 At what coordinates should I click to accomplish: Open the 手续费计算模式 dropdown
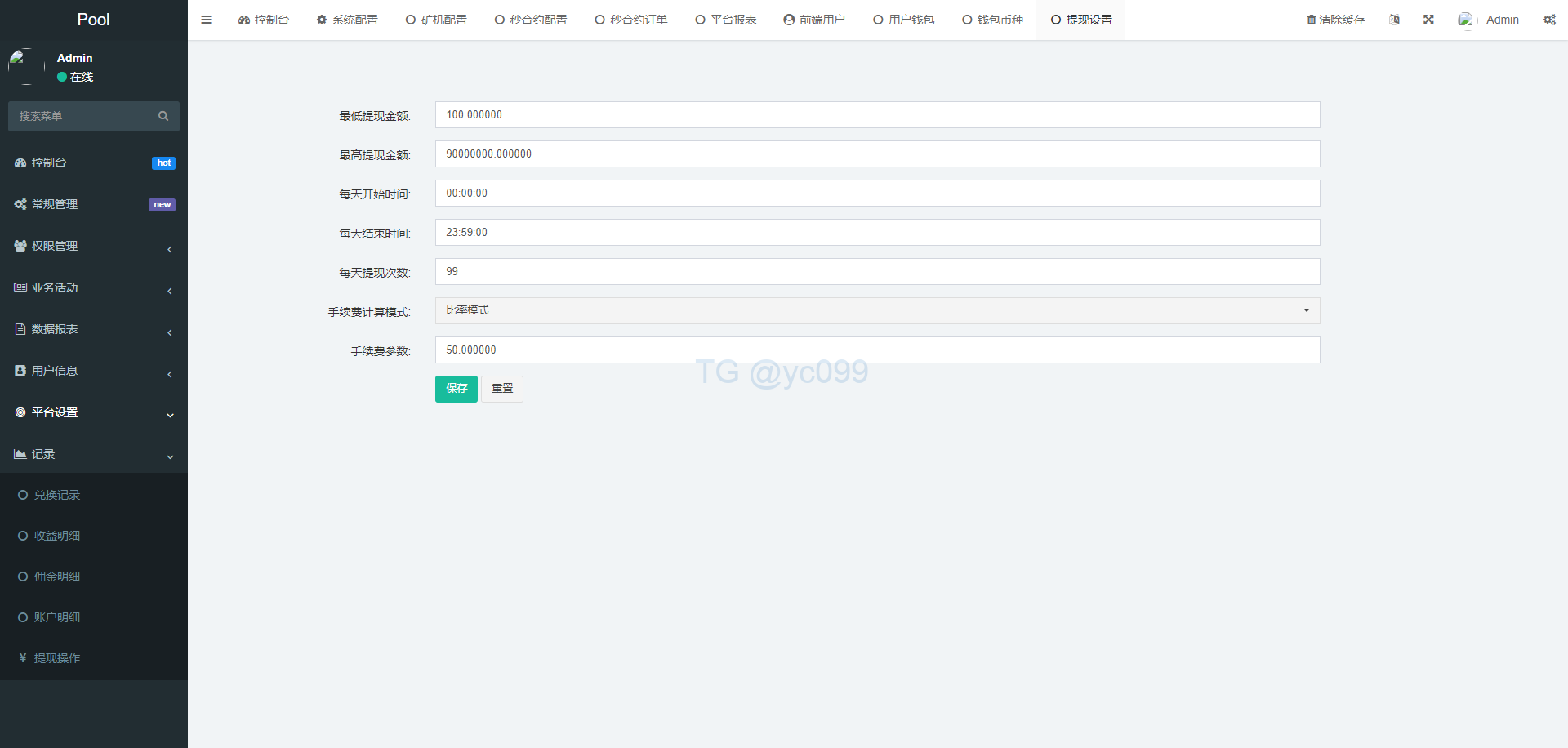[877, 310]
